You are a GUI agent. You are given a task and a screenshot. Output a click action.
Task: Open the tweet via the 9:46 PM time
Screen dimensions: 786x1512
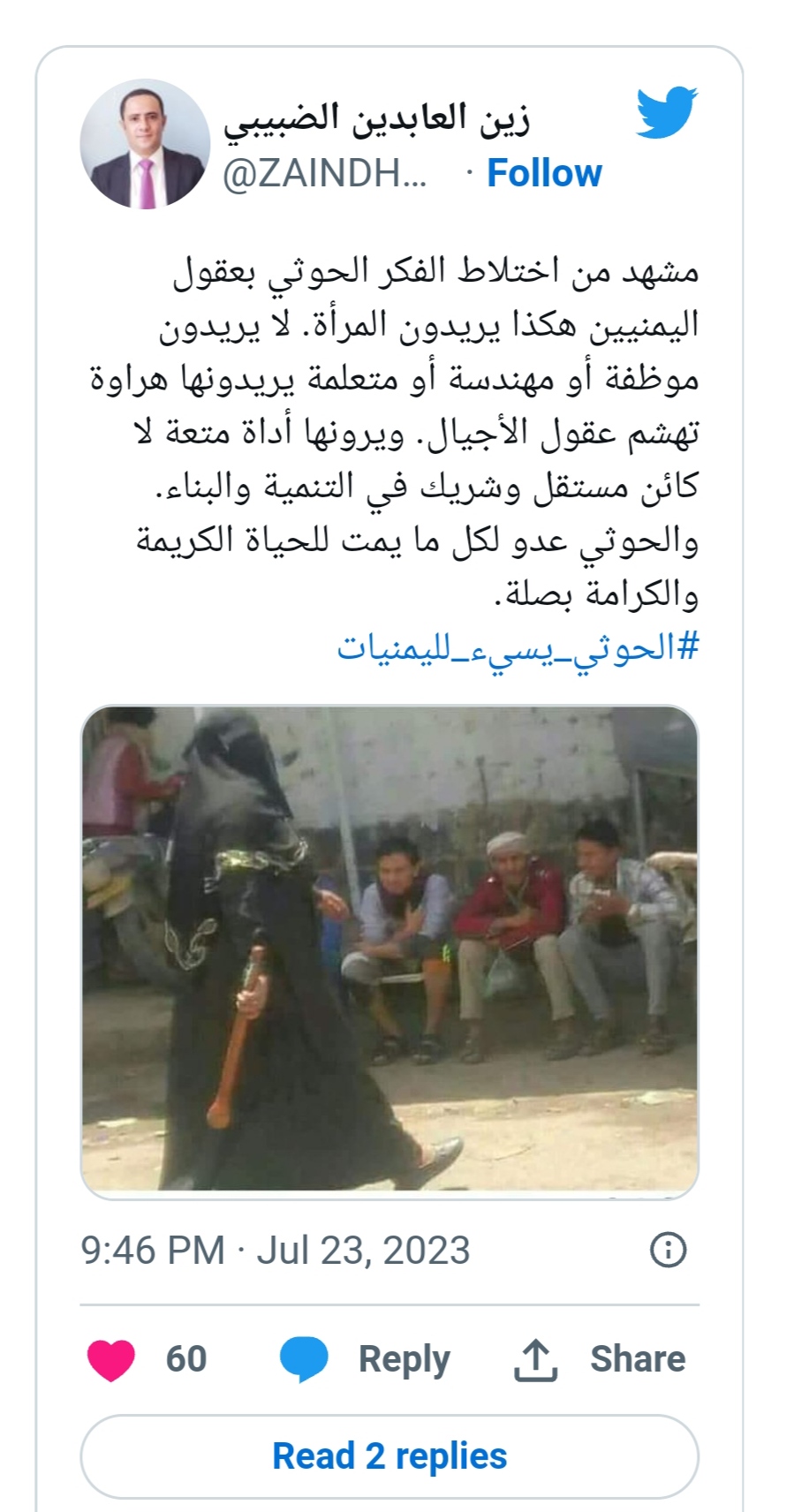click(153, 1251)
